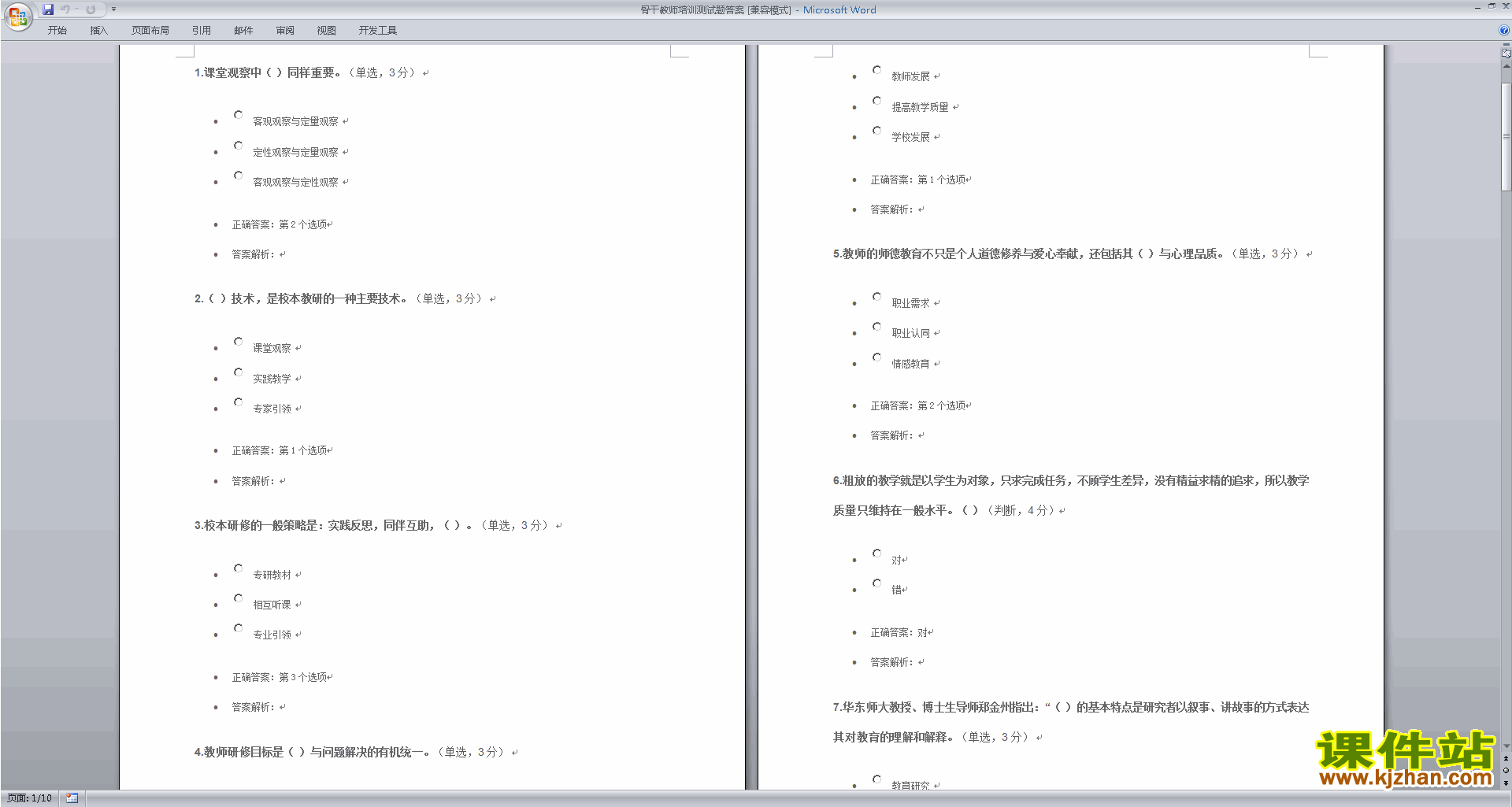The height and width of the screenshot is (807, 1512).
Task: Redo with the repeat arrow icon
Action: (91, 9)
